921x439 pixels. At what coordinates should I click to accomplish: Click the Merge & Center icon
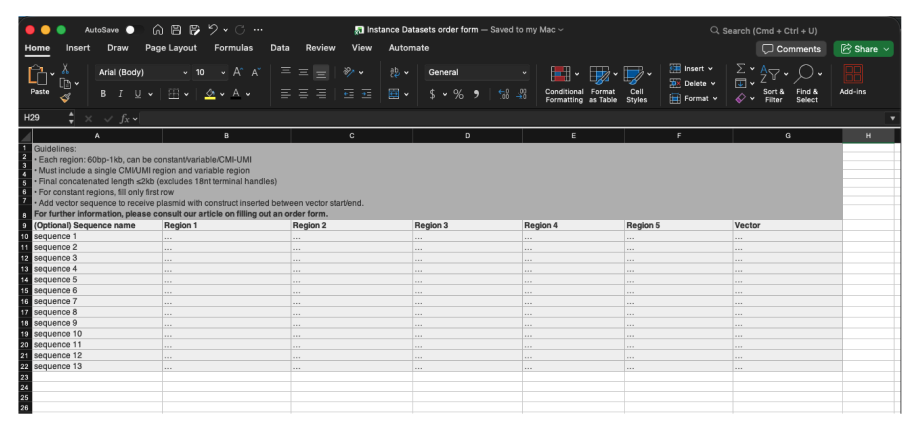pyautogui.click(x=394, y=94)
